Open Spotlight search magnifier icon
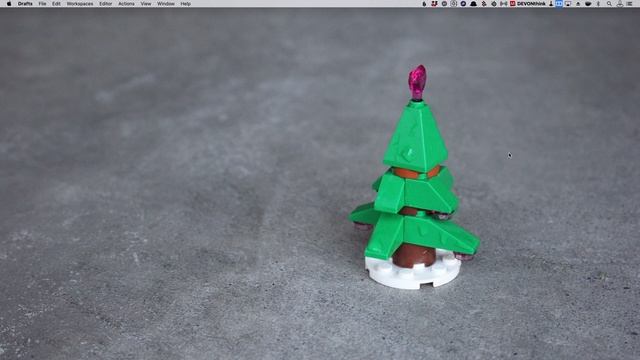This screenshot has width=640, height=360. (609, 4)
